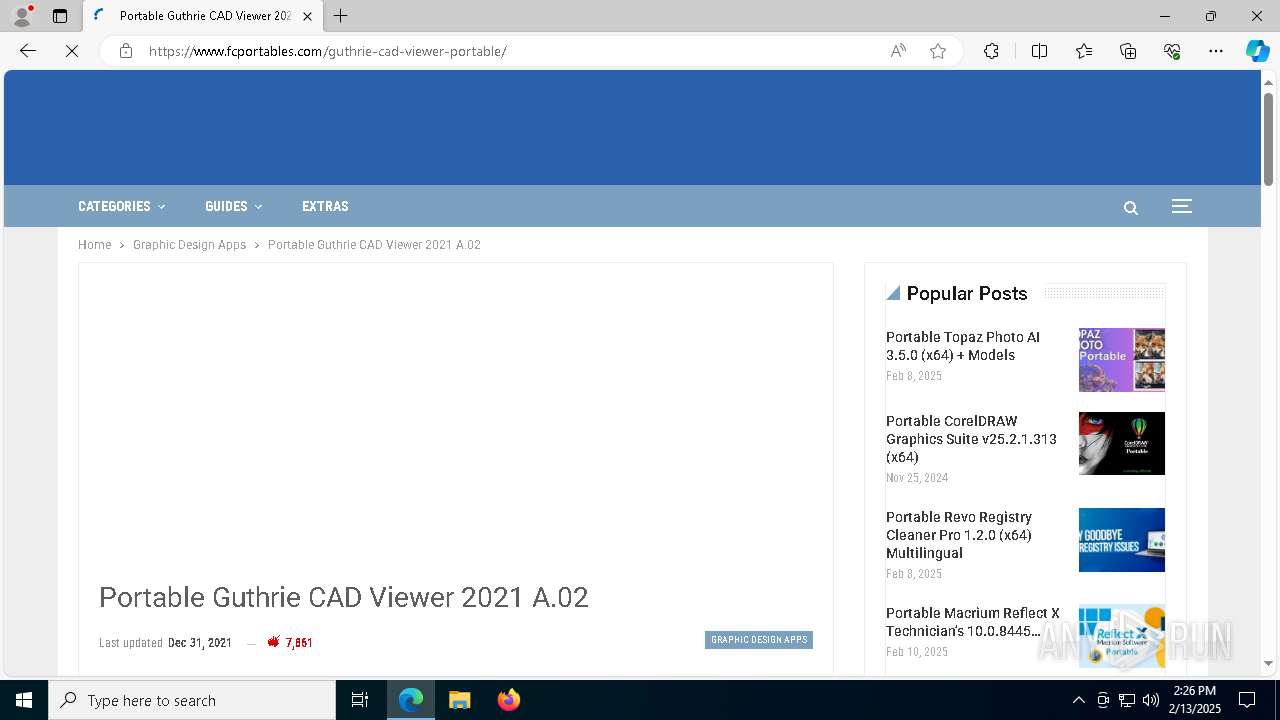The height and width of the screenshot is (720, 1280).
Task: Open Graphic Design Apps breadcrumb
Action: (x=189, y=245)
